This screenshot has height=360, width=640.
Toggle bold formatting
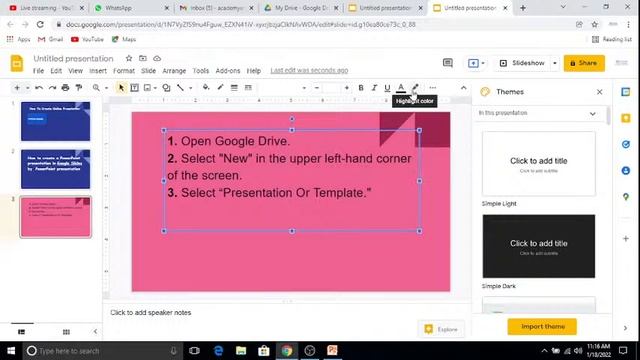[361, 88]
